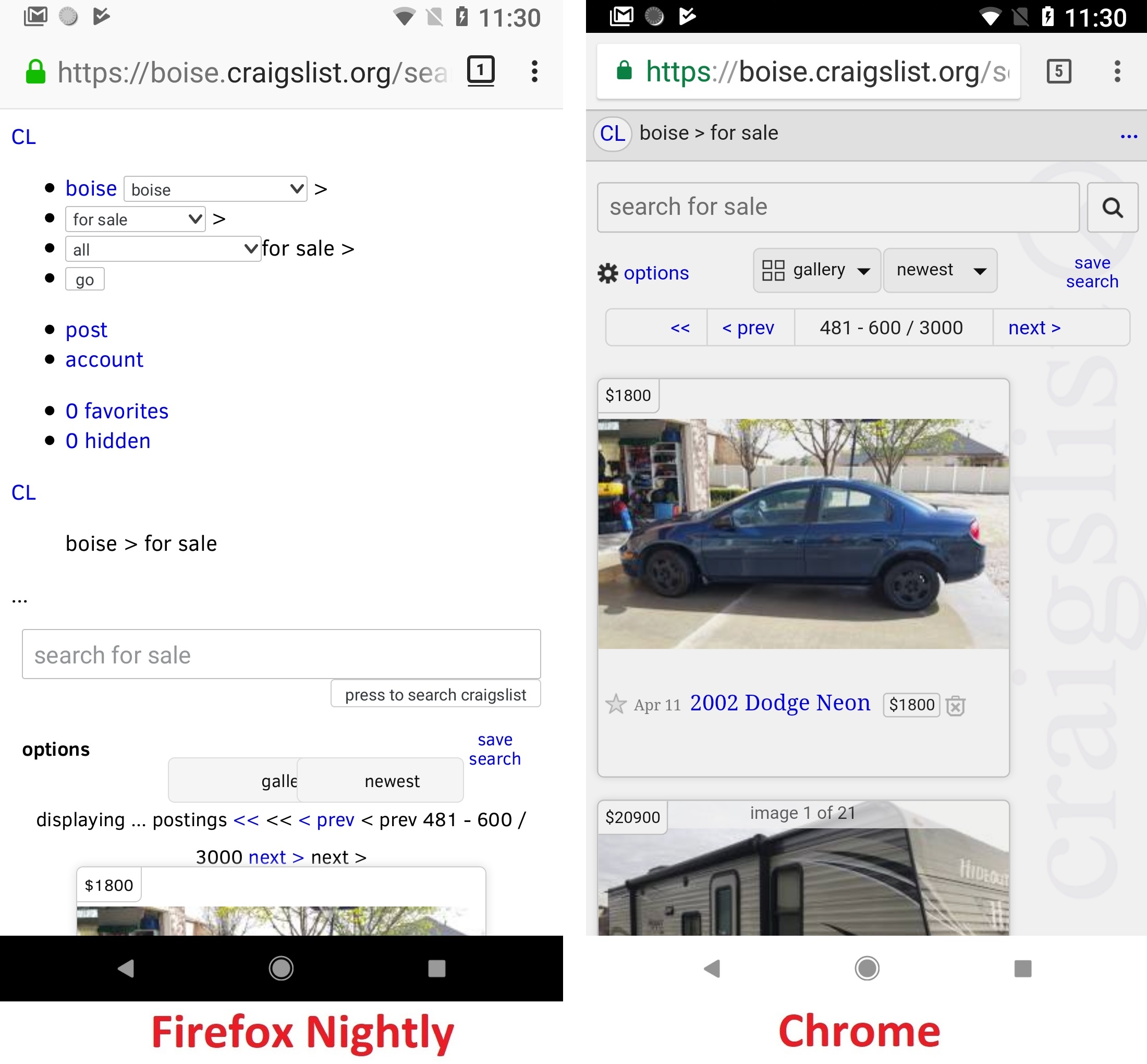Open Firefox three-dot overflow menu
The height and width of the screenshot is (1064, 1147).
pyautogui.click(x=534, y=71)
